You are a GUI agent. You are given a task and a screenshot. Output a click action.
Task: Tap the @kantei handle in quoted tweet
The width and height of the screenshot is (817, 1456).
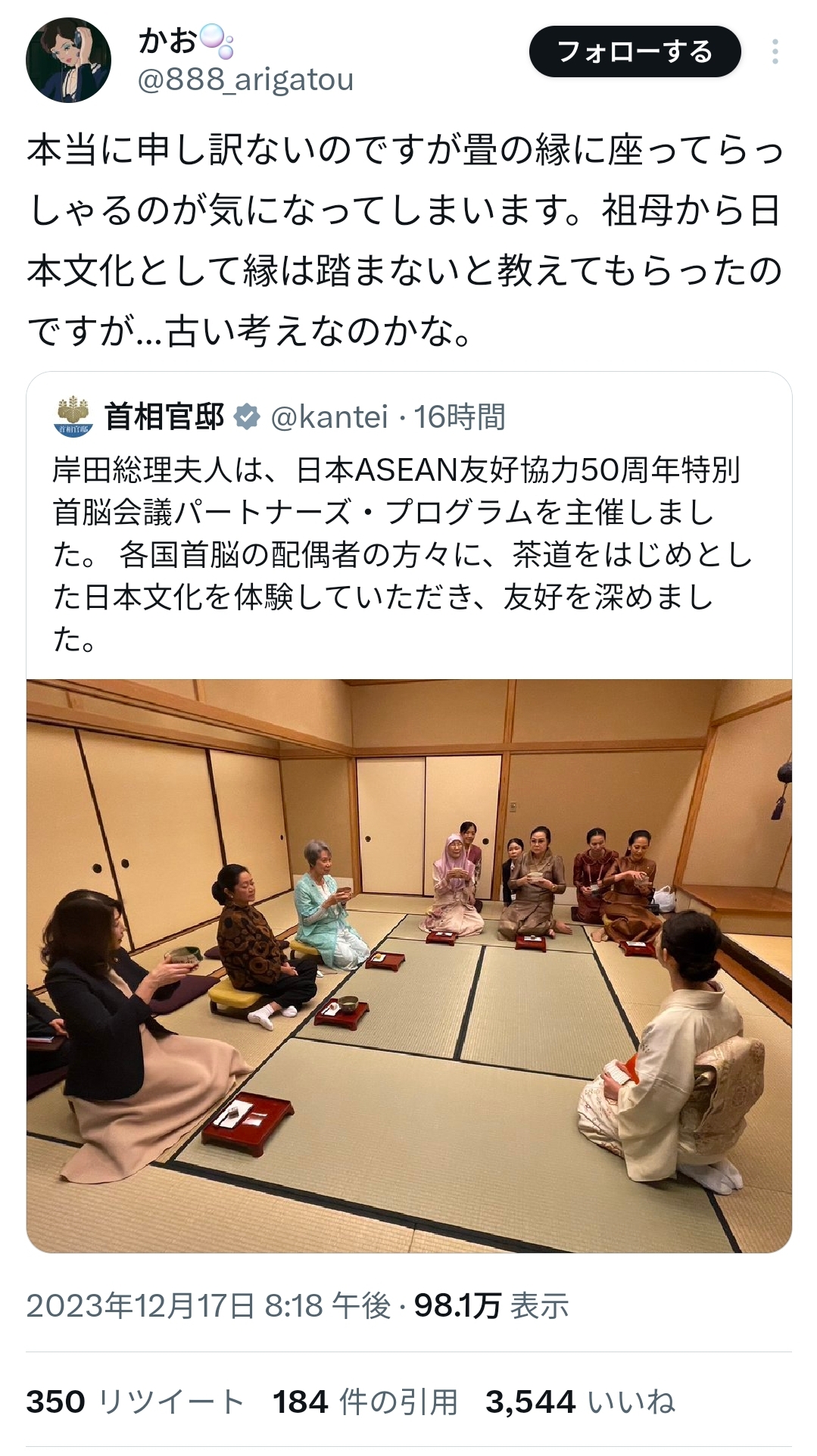(329, 417)
